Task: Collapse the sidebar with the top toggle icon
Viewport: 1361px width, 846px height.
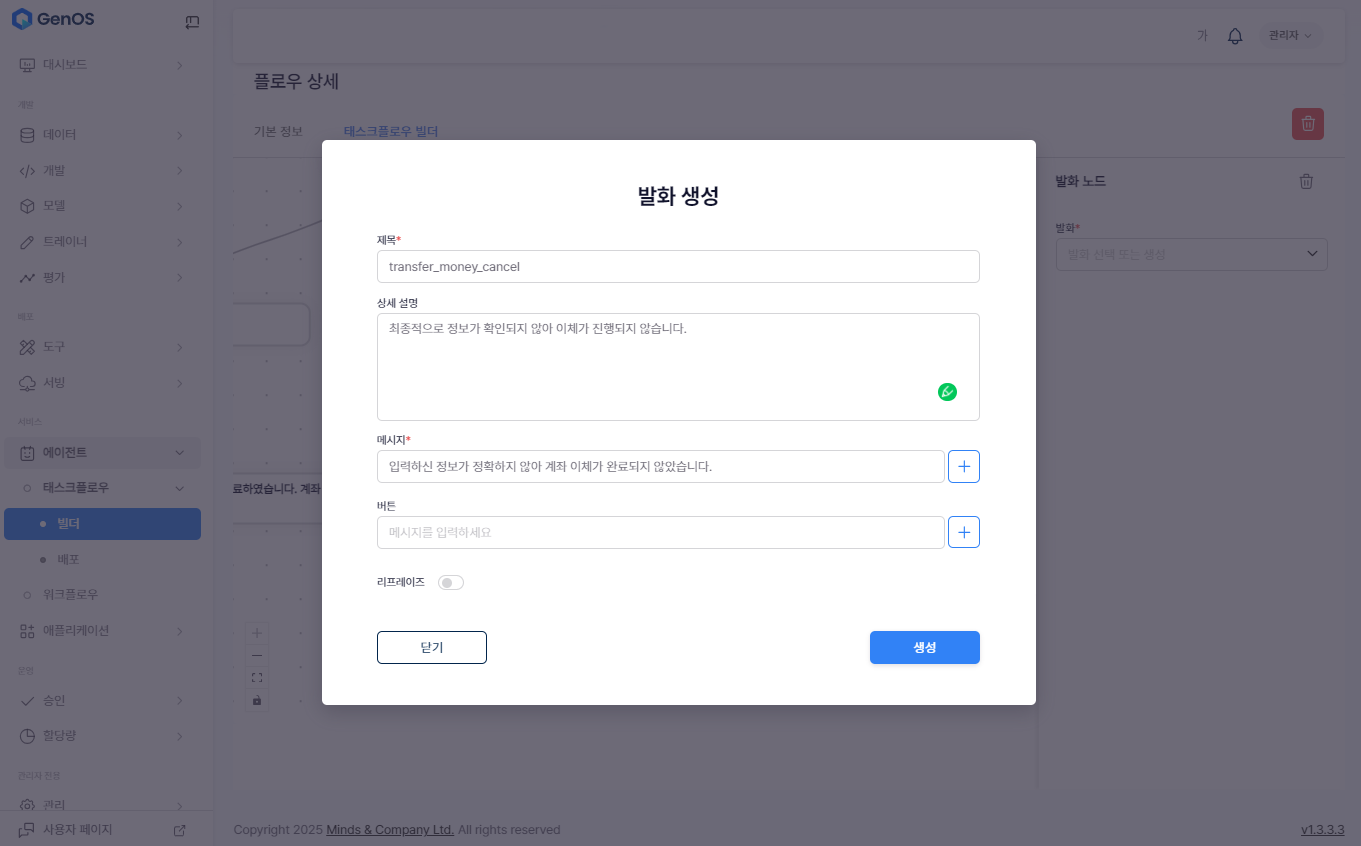Action: [x=192, y=22]
